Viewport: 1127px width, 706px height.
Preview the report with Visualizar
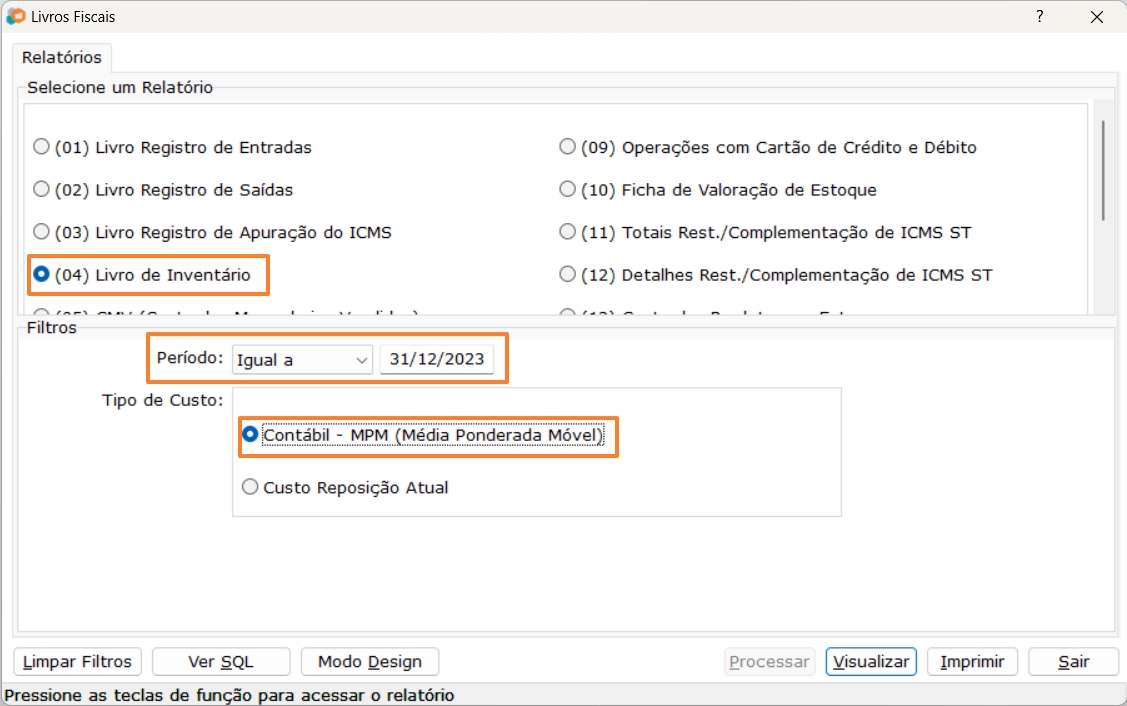point(870,661)
